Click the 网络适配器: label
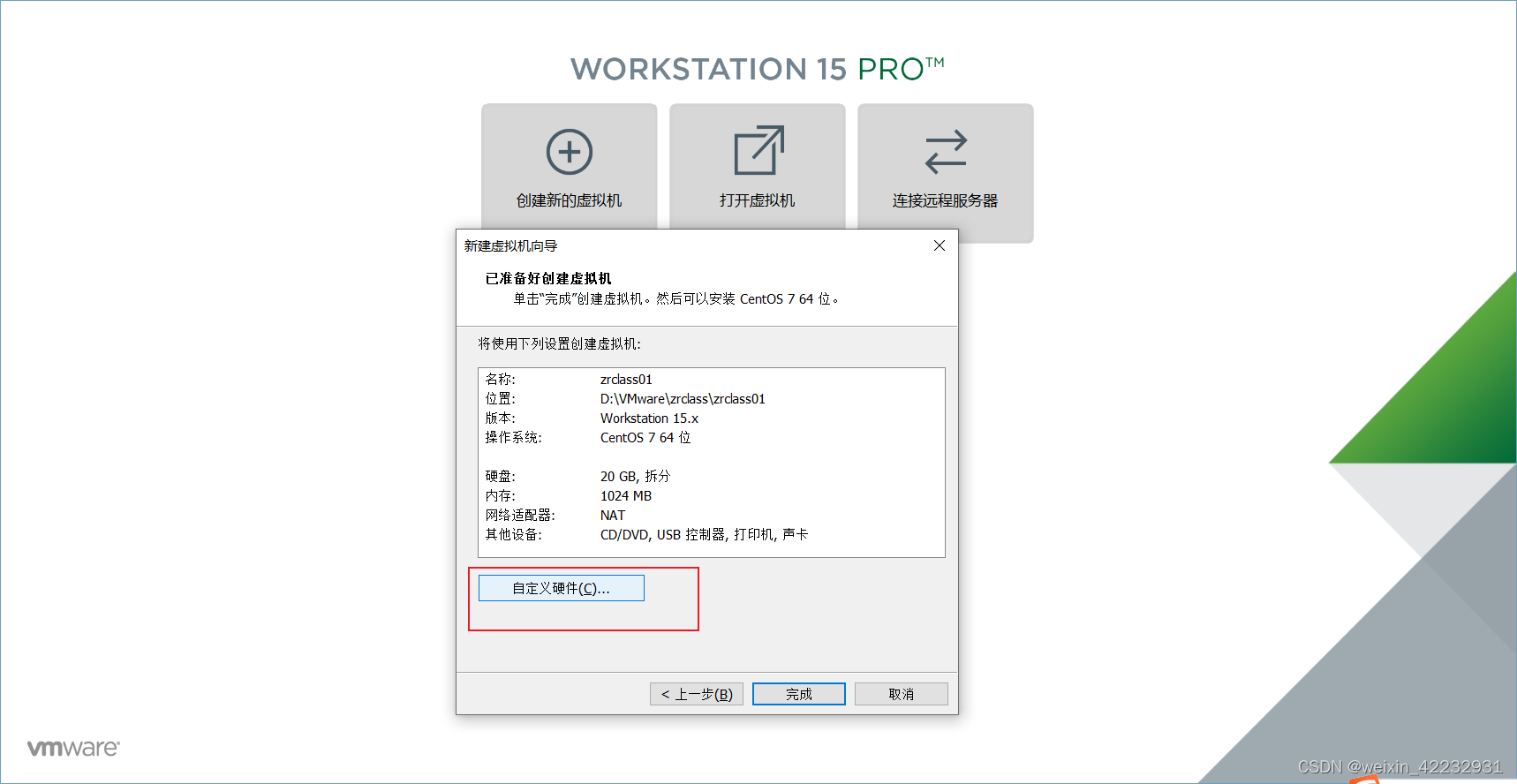Image resolution: width=1517 pixels, height=784 pixels. click(x=520, y=516)
